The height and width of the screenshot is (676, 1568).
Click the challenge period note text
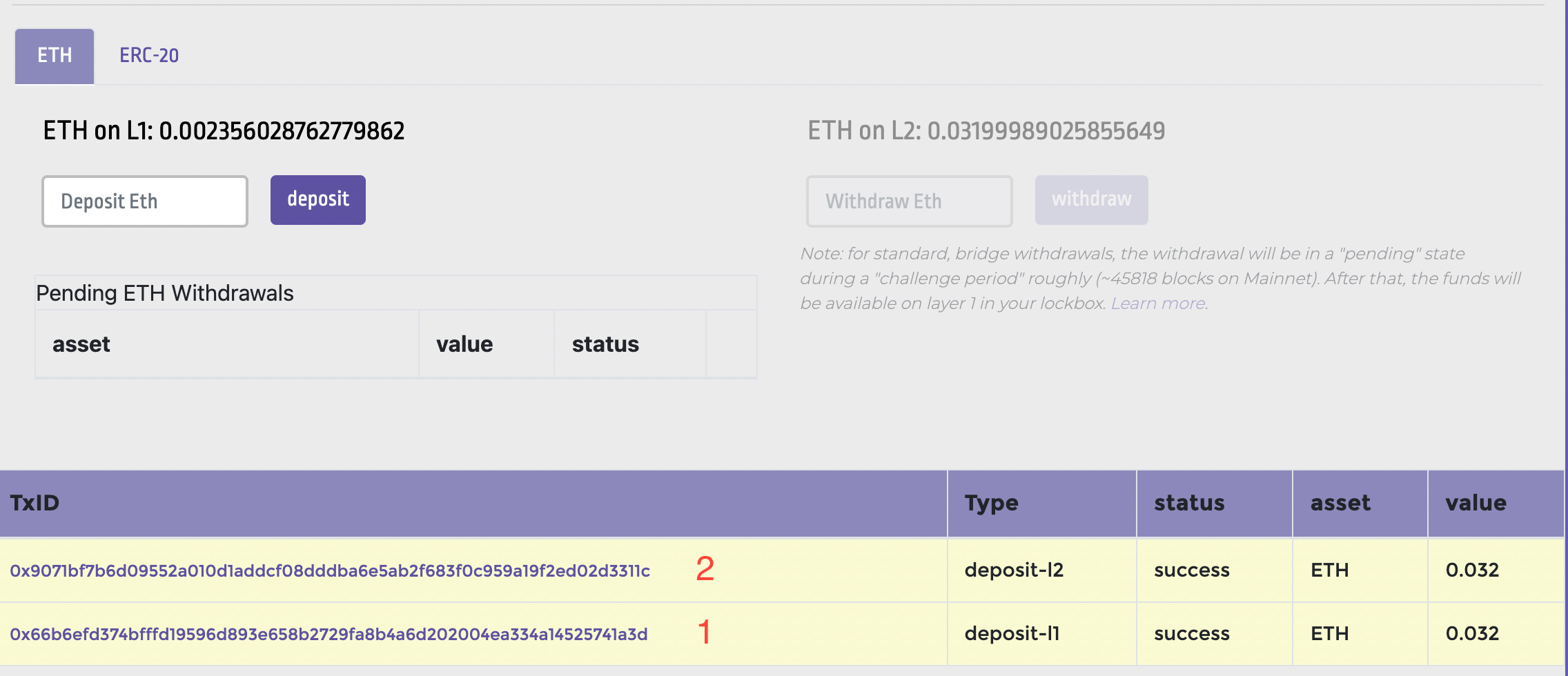[x=1160, y=279]
